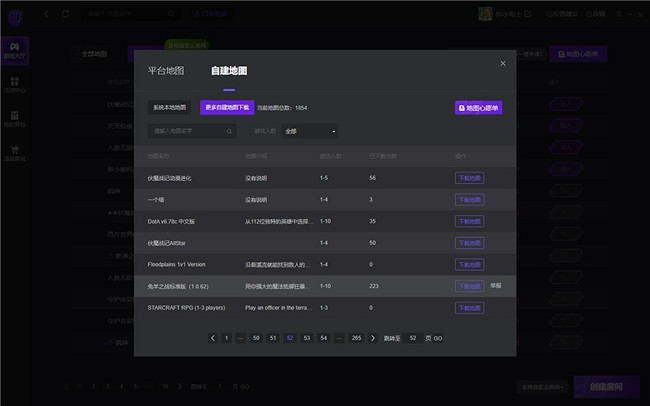The width and height of the screenshot is (650, 406).
Task: Select the 自建地图 tab
Action: (229, 71)
